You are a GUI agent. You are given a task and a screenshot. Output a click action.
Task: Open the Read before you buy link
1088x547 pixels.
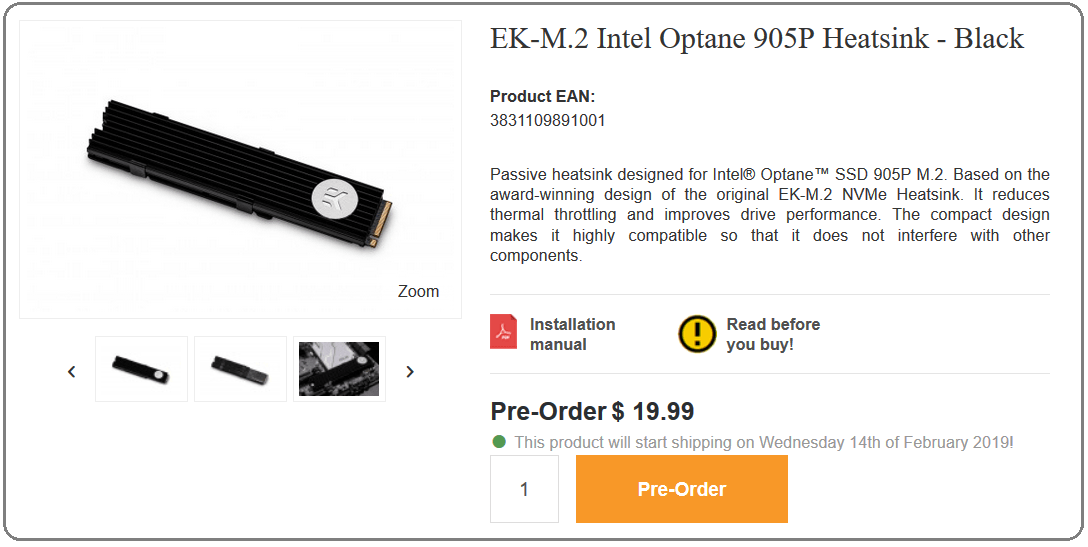[773, 334]
